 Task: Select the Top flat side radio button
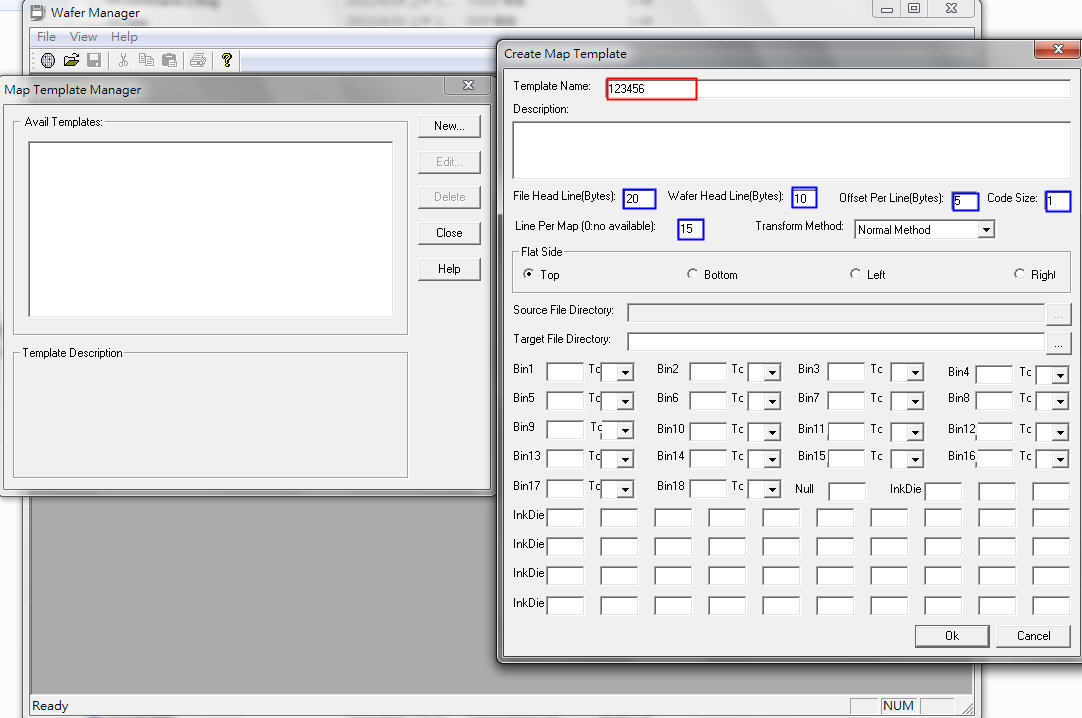pos(529,274)
